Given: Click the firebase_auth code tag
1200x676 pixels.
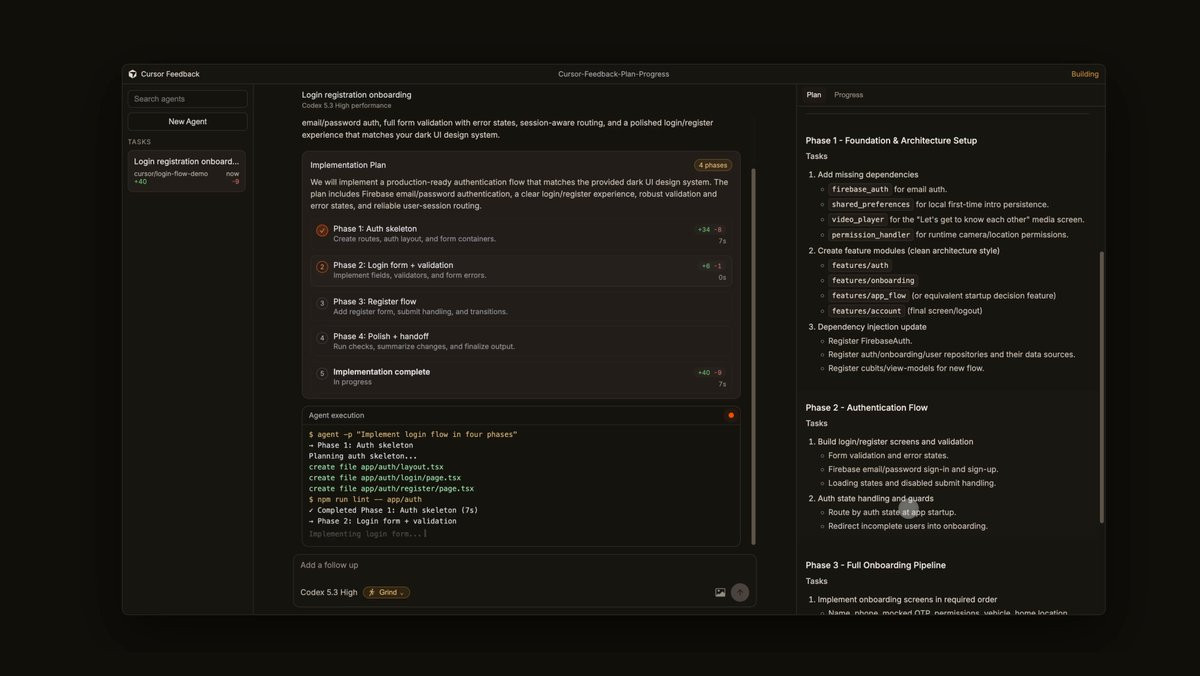Looking at the screenshot, I should (x=860, y=189).
